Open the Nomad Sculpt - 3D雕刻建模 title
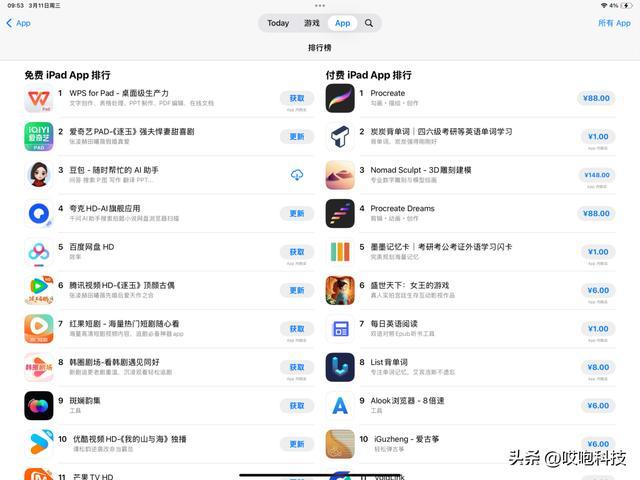 421,170
